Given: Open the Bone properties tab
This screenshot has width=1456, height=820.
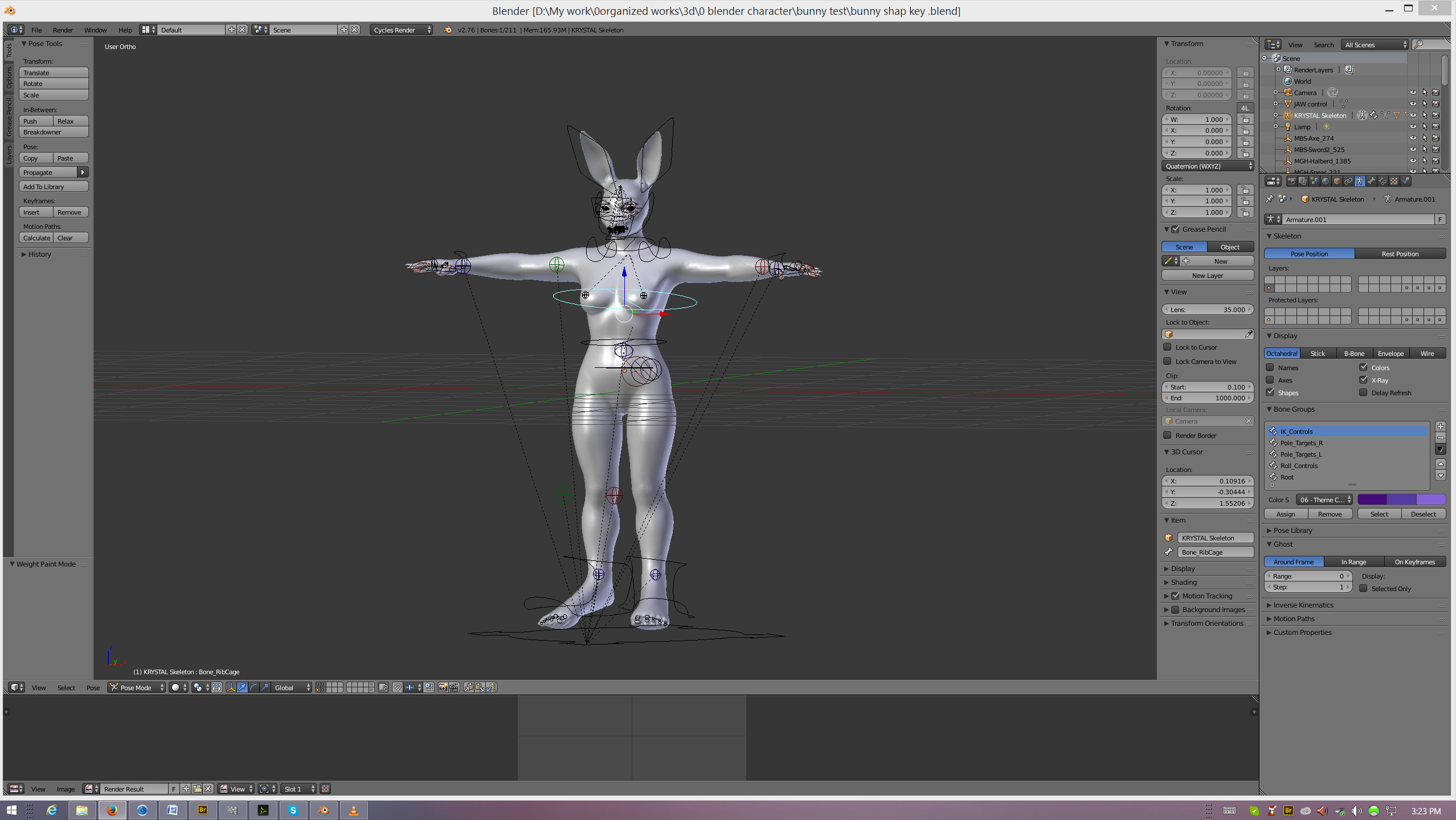Looking at the screenshot, I should pos(1371,181).
